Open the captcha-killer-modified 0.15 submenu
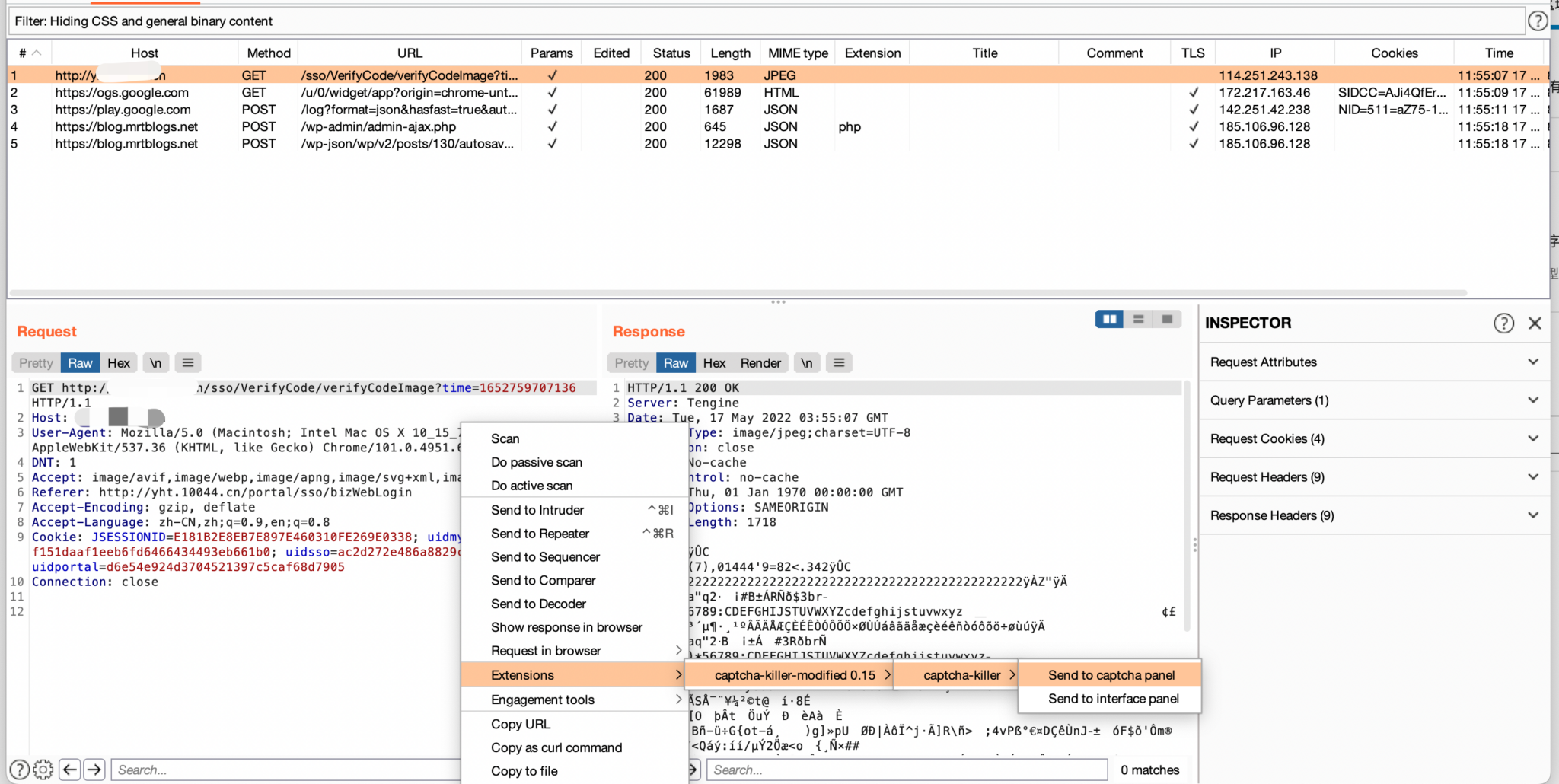The image size is (1559, 784). [795, 674]
